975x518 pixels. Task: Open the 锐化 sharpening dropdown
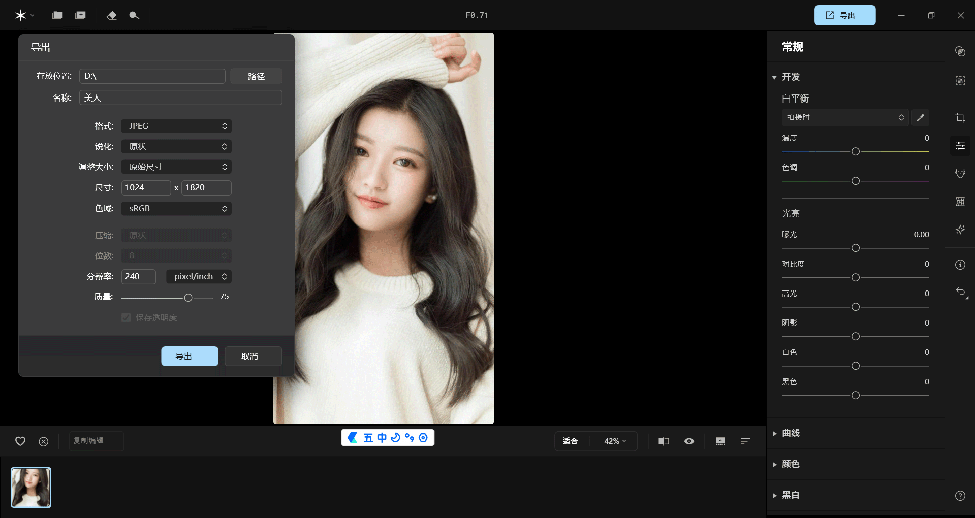[177, 146]
